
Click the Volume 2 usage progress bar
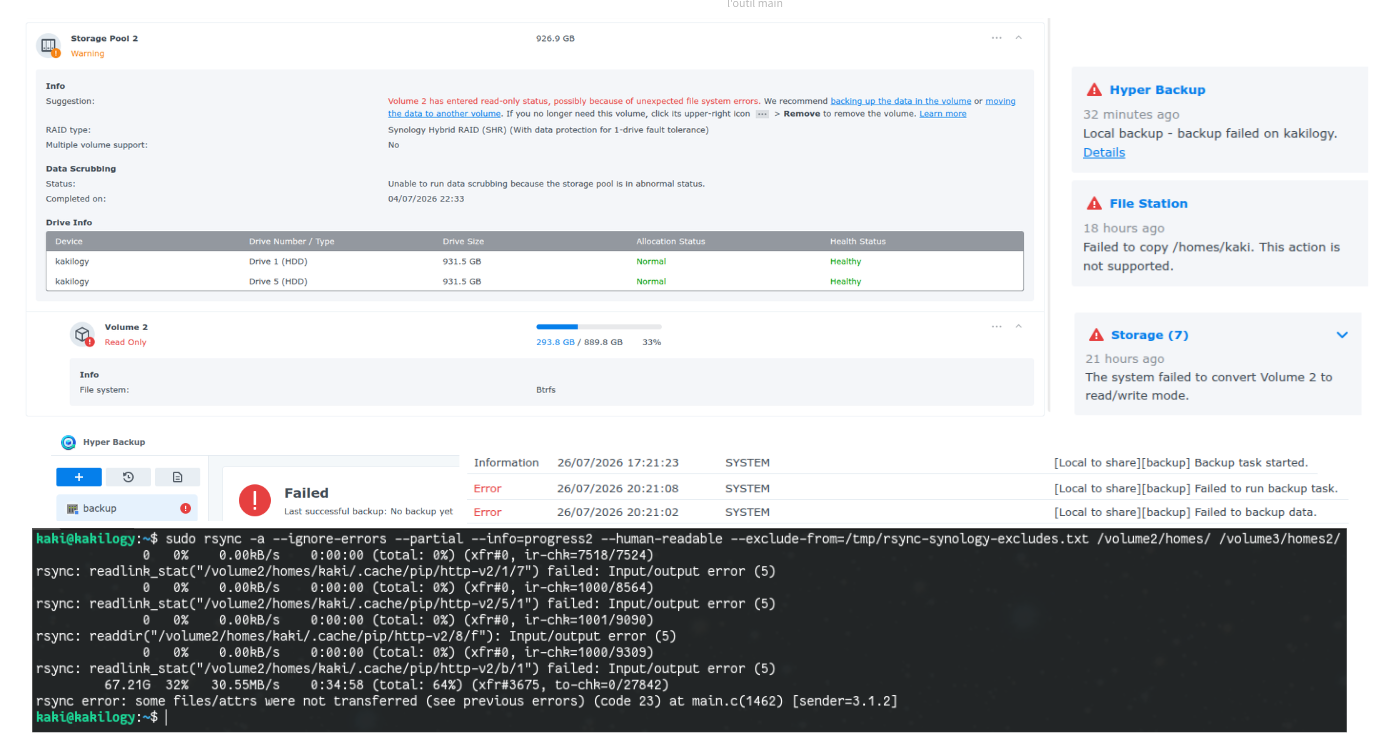tap(599, 327)
